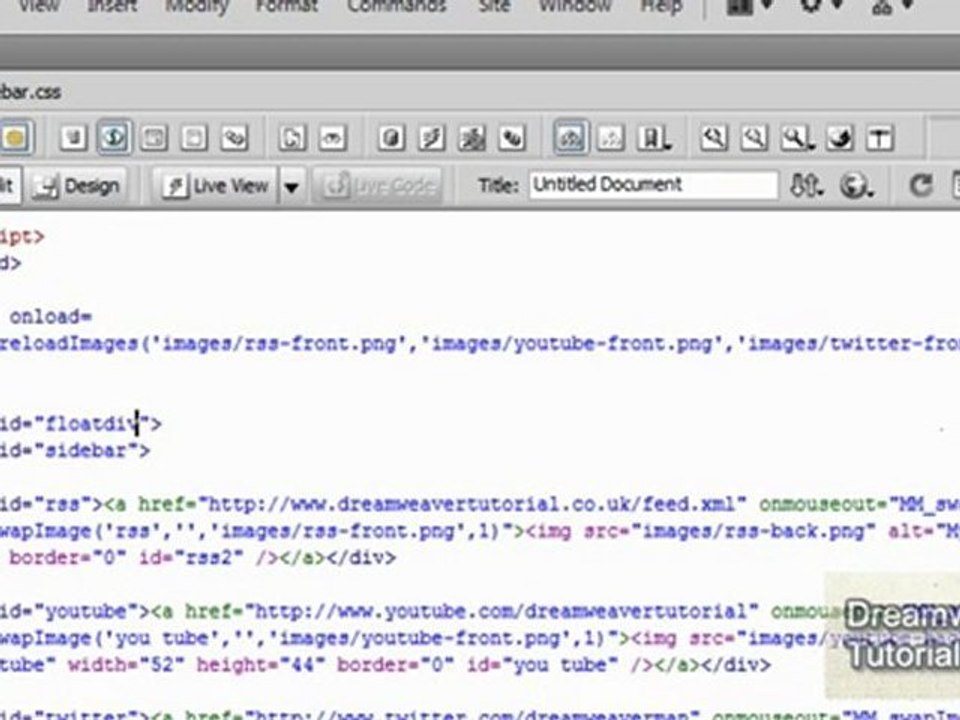Viewport: 960px width, 720px height.
Task: Click the page document icon in the toolbar
Action: click(292, 138)
